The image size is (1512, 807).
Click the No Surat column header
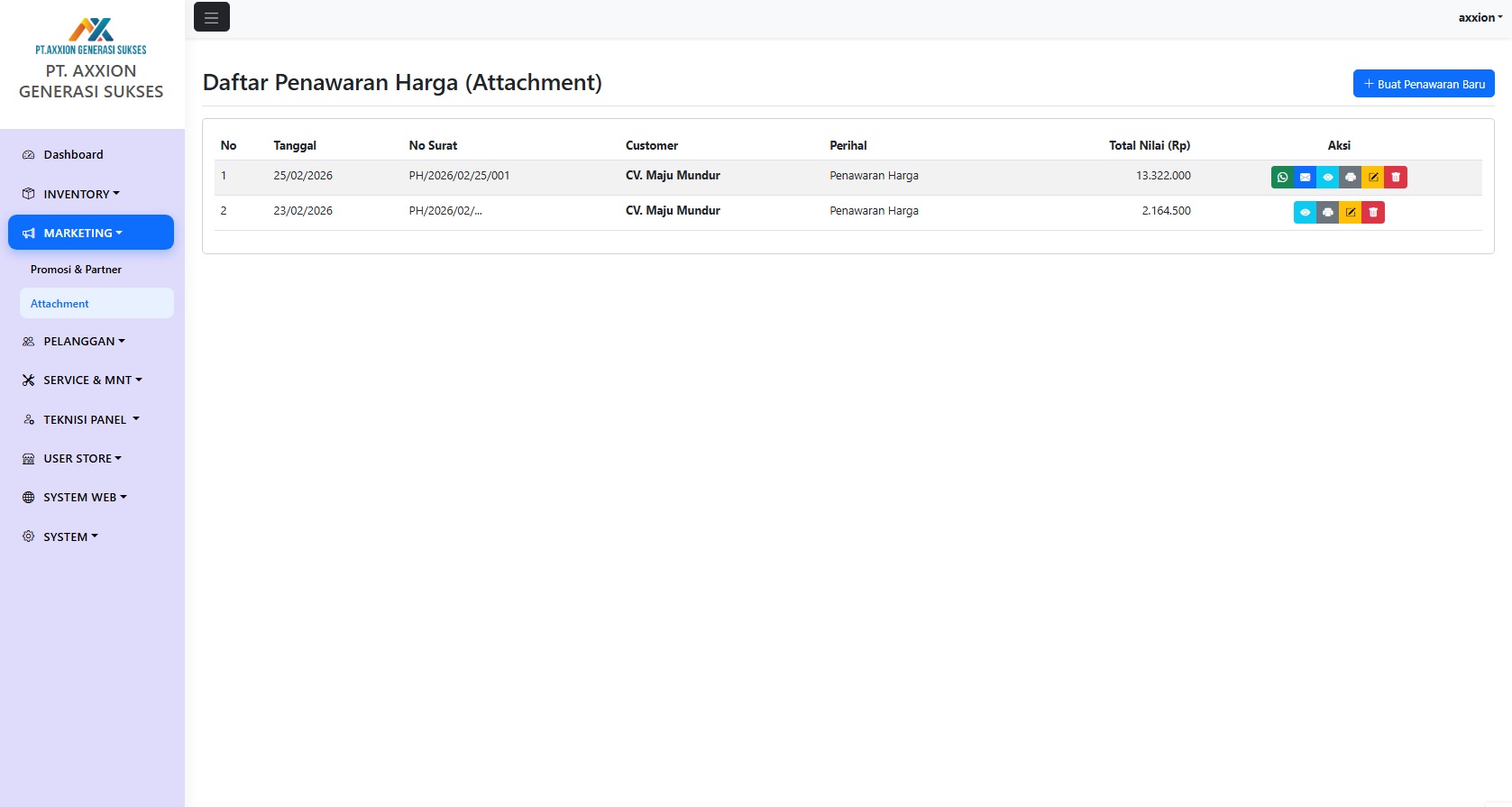(433, 145)
